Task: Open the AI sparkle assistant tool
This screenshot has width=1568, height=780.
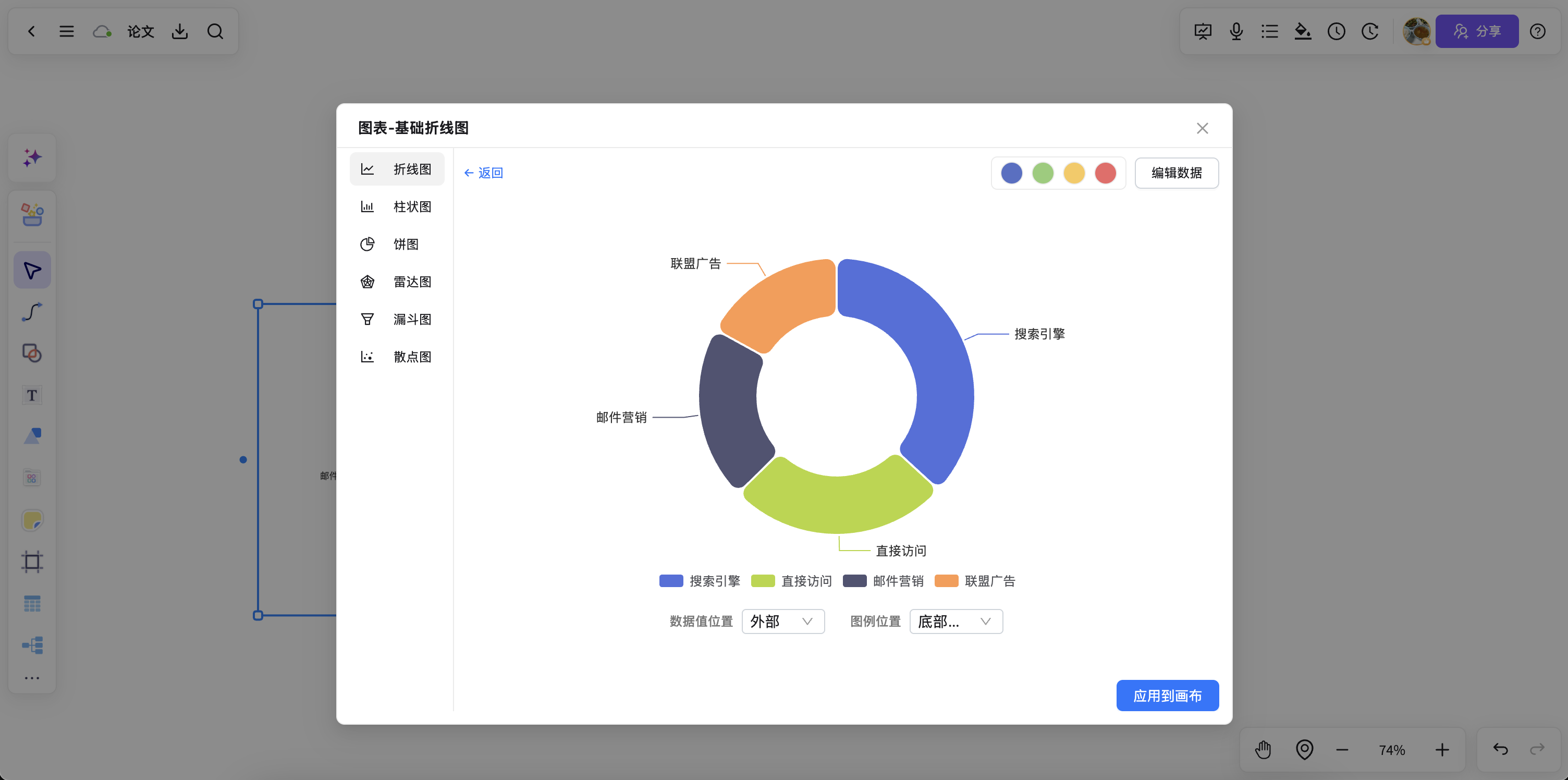Action: 32,157
